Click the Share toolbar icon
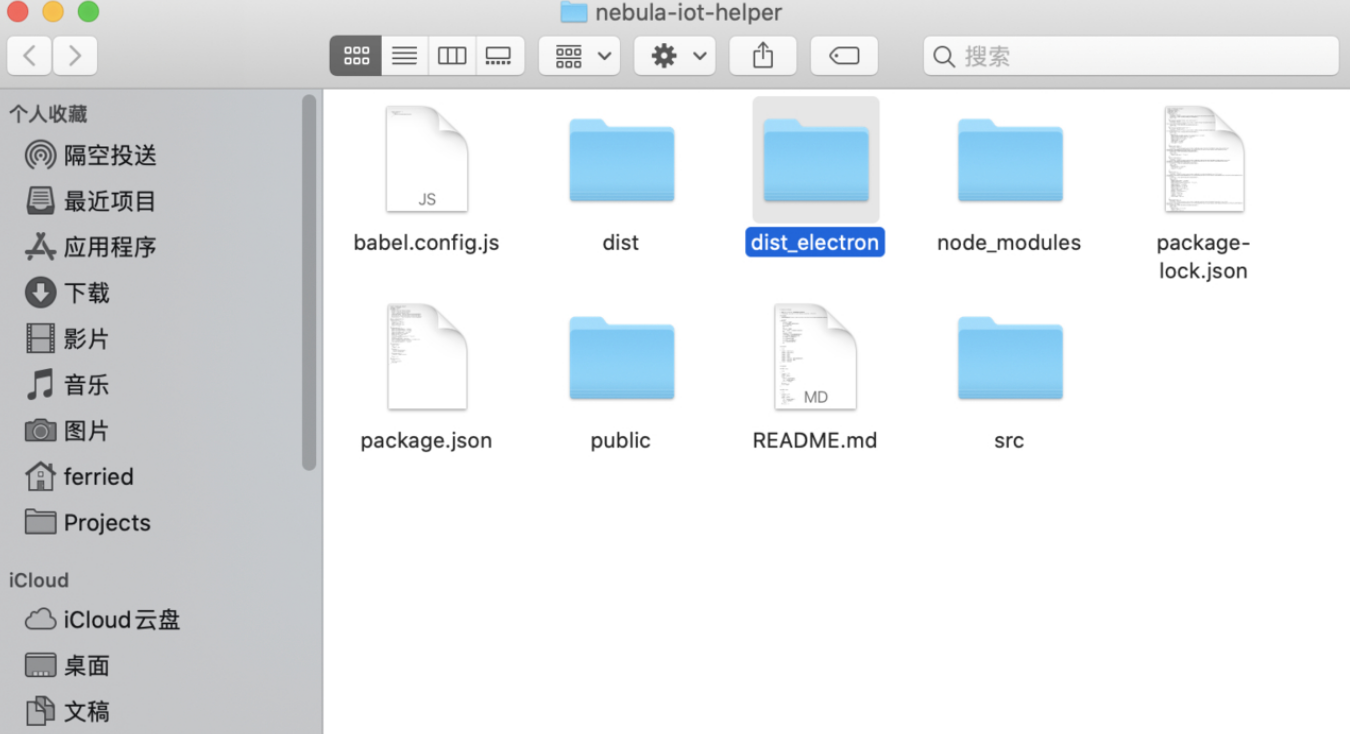This screenshot has height=734, width=1350. tap(763, 56)
